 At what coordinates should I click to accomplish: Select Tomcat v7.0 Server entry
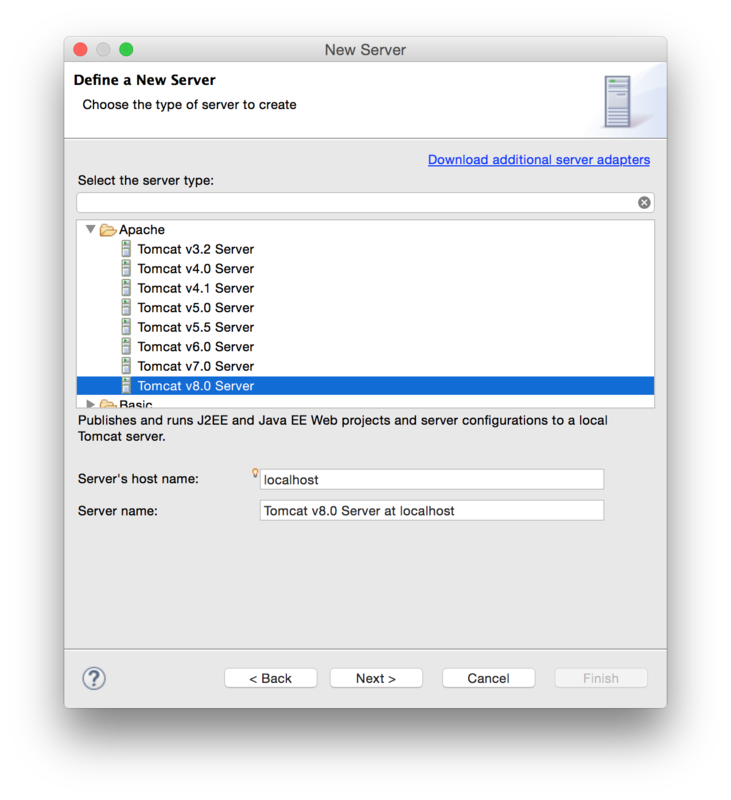point(195,366)
